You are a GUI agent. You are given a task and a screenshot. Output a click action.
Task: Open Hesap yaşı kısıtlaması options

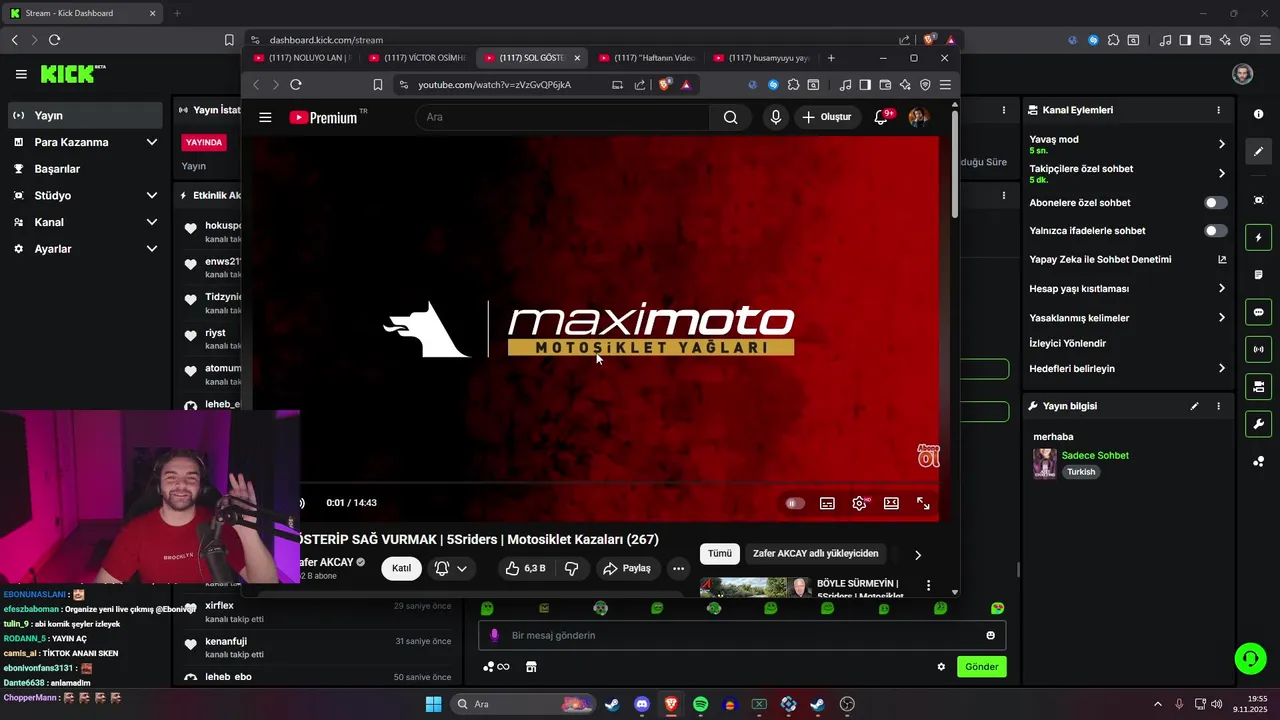1127,288
